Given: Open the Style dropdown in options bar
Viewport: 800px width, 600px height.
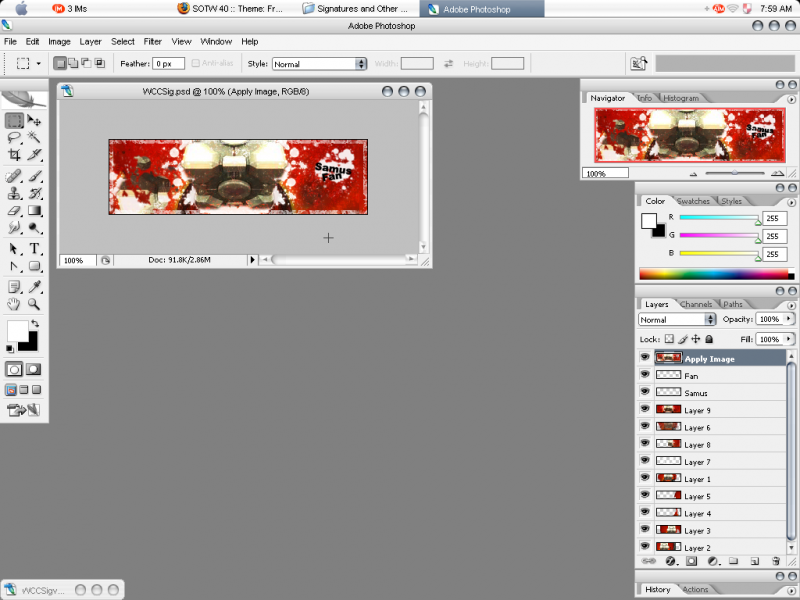Looking at the screenshot, I should 319,64.
